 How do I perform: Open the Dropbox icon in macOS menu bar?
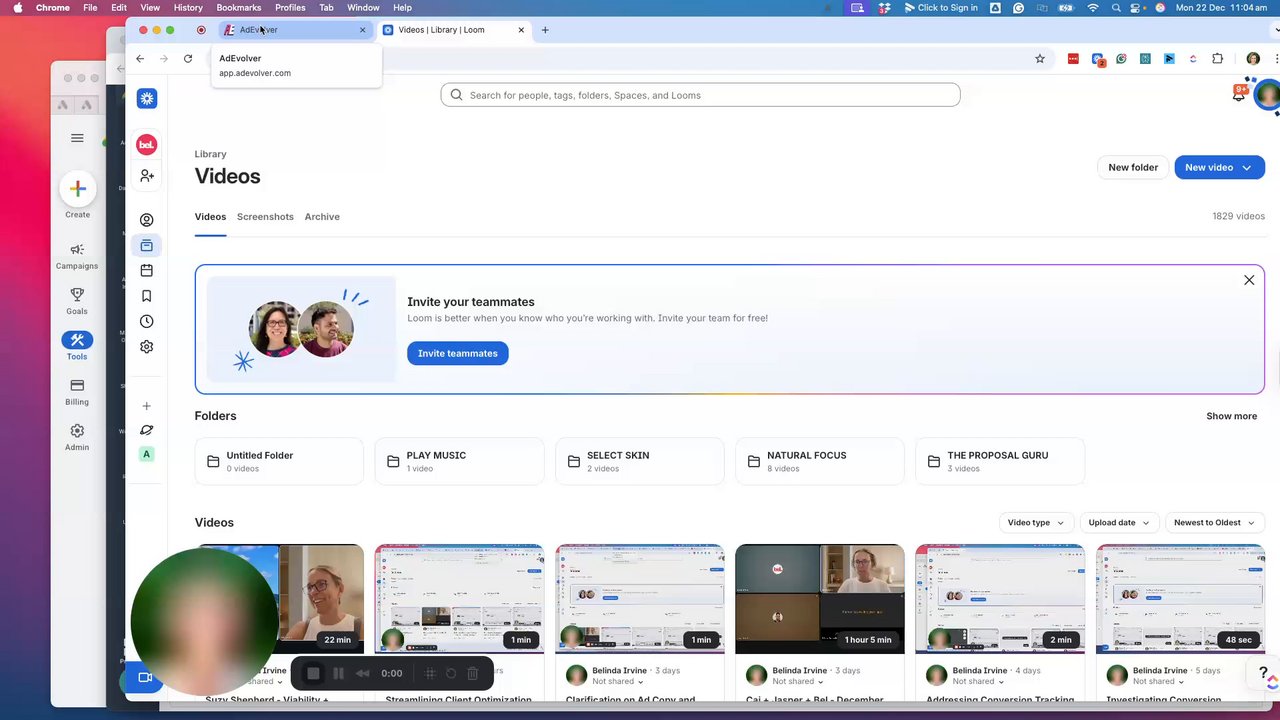(885, 7)
